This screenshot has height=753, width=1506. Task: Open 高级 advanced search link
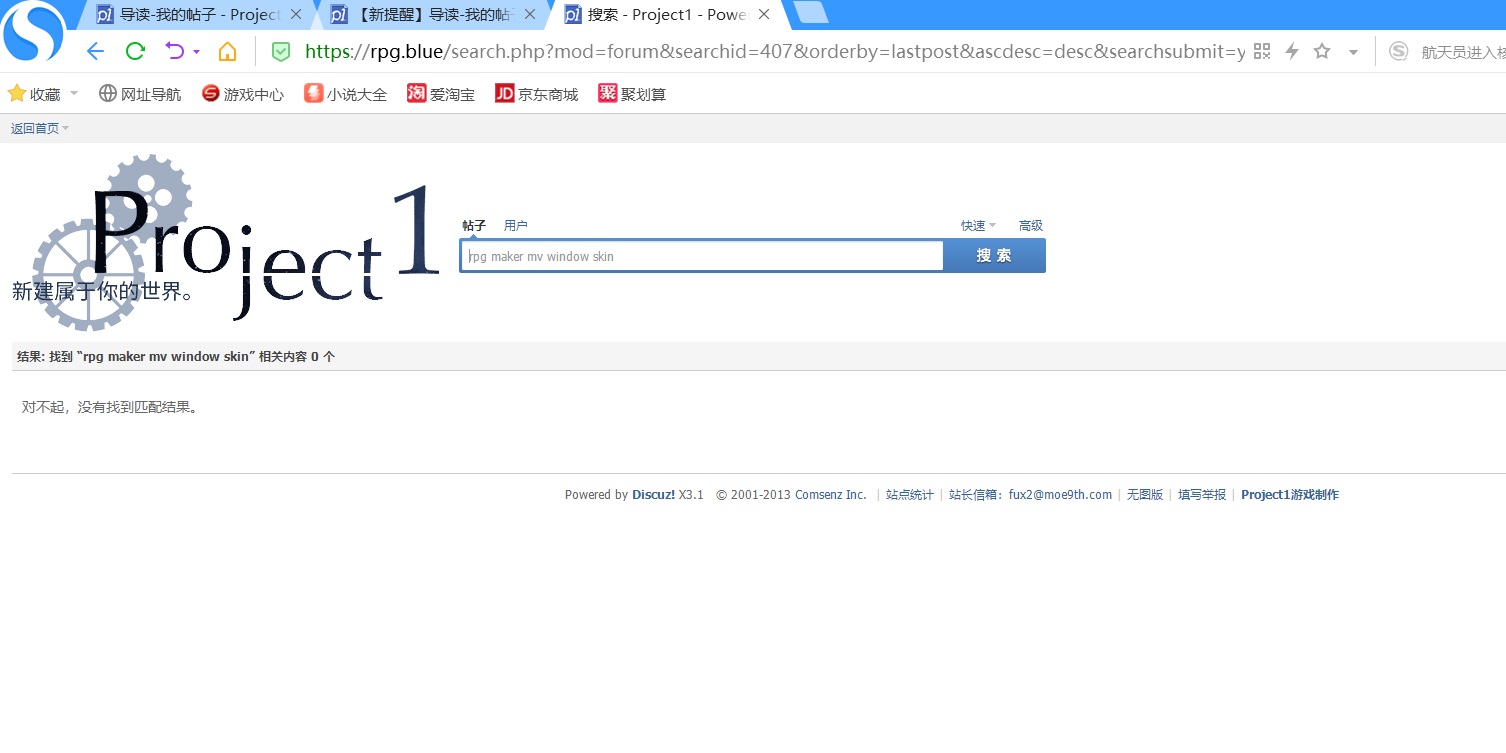pos(1031,226)
